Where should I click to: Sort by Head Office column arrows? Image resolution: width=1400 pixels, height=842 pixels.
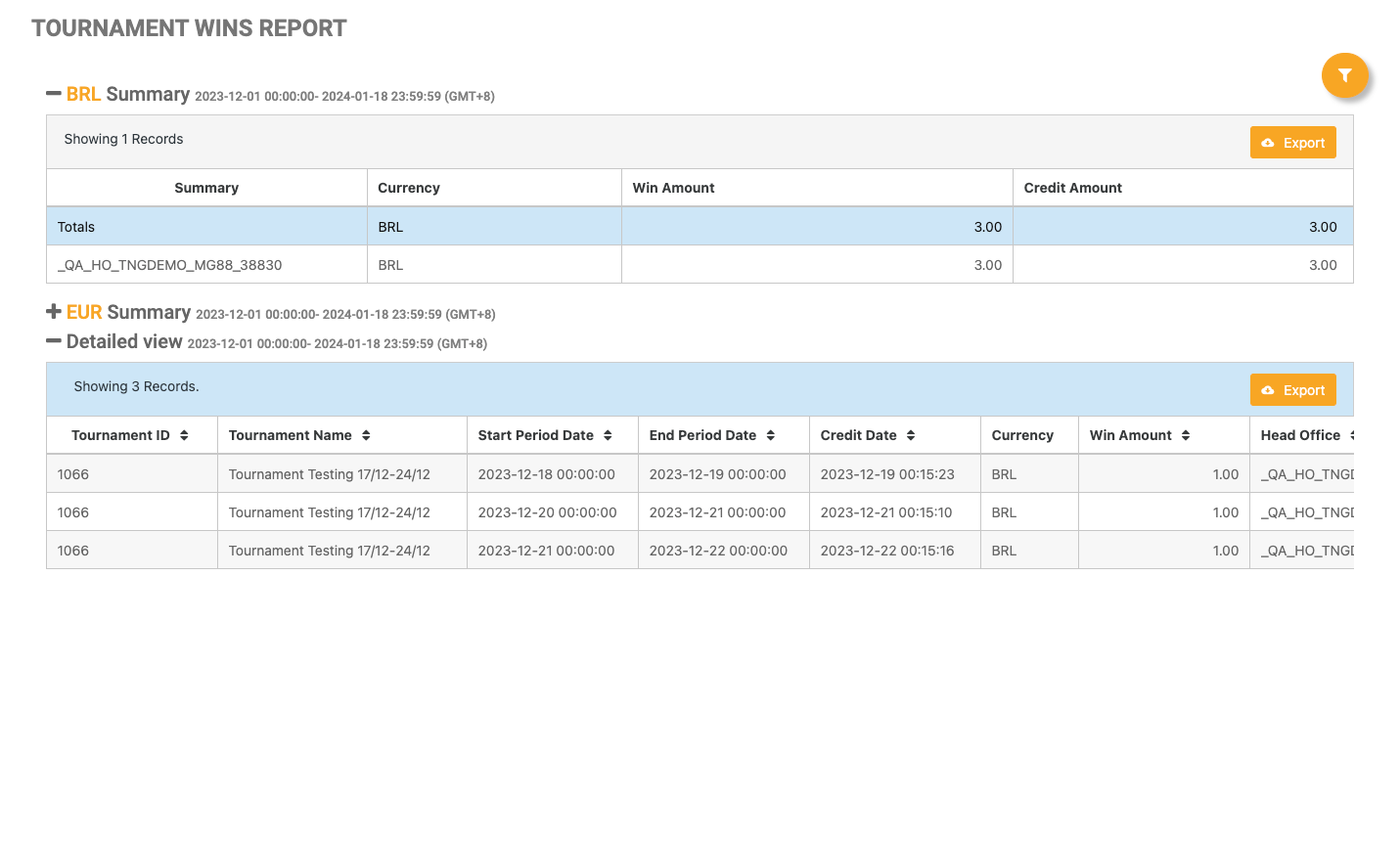pyautogui.click(x=1350, y=435)
